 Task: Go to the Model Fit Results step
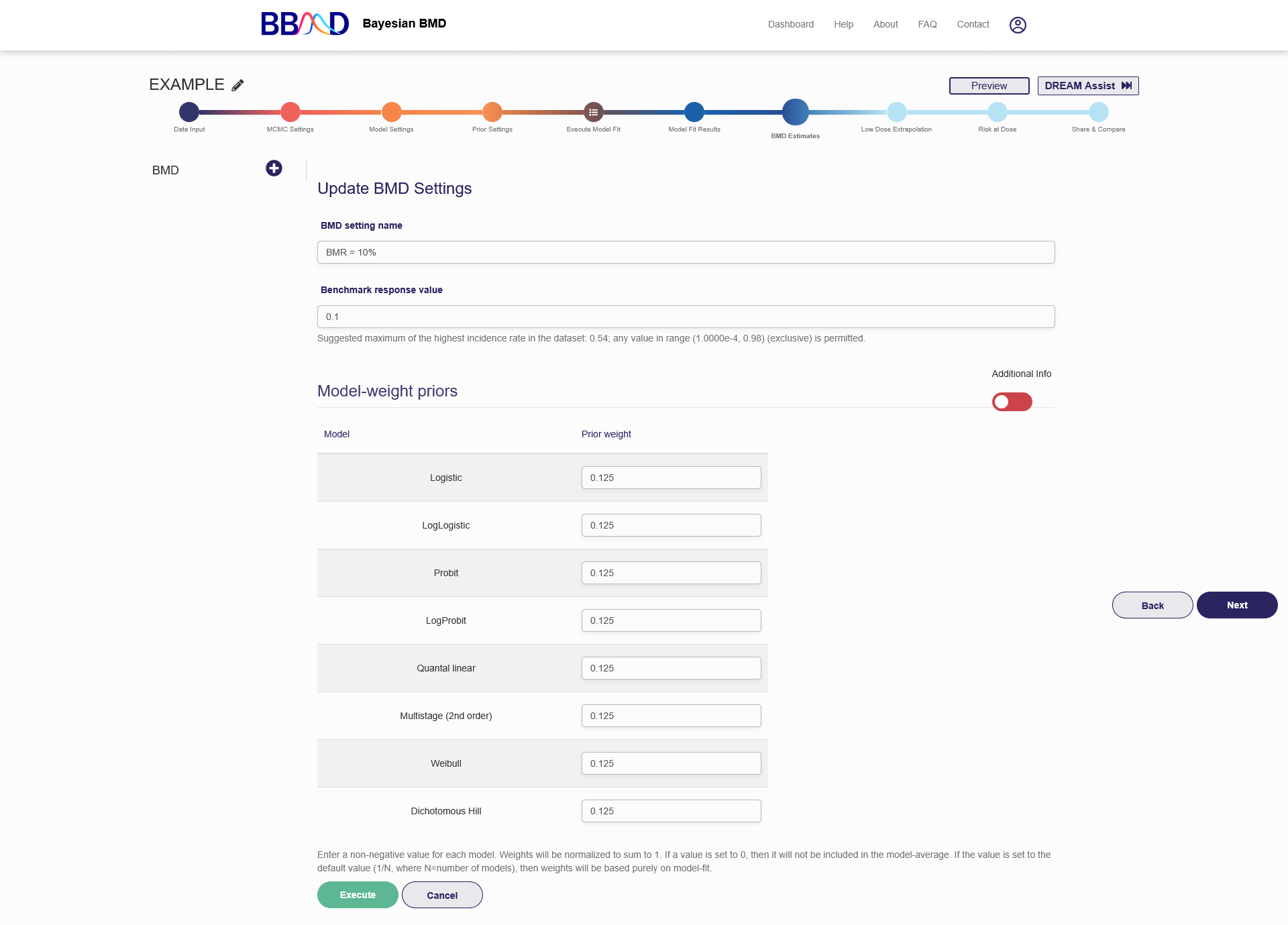694,112
